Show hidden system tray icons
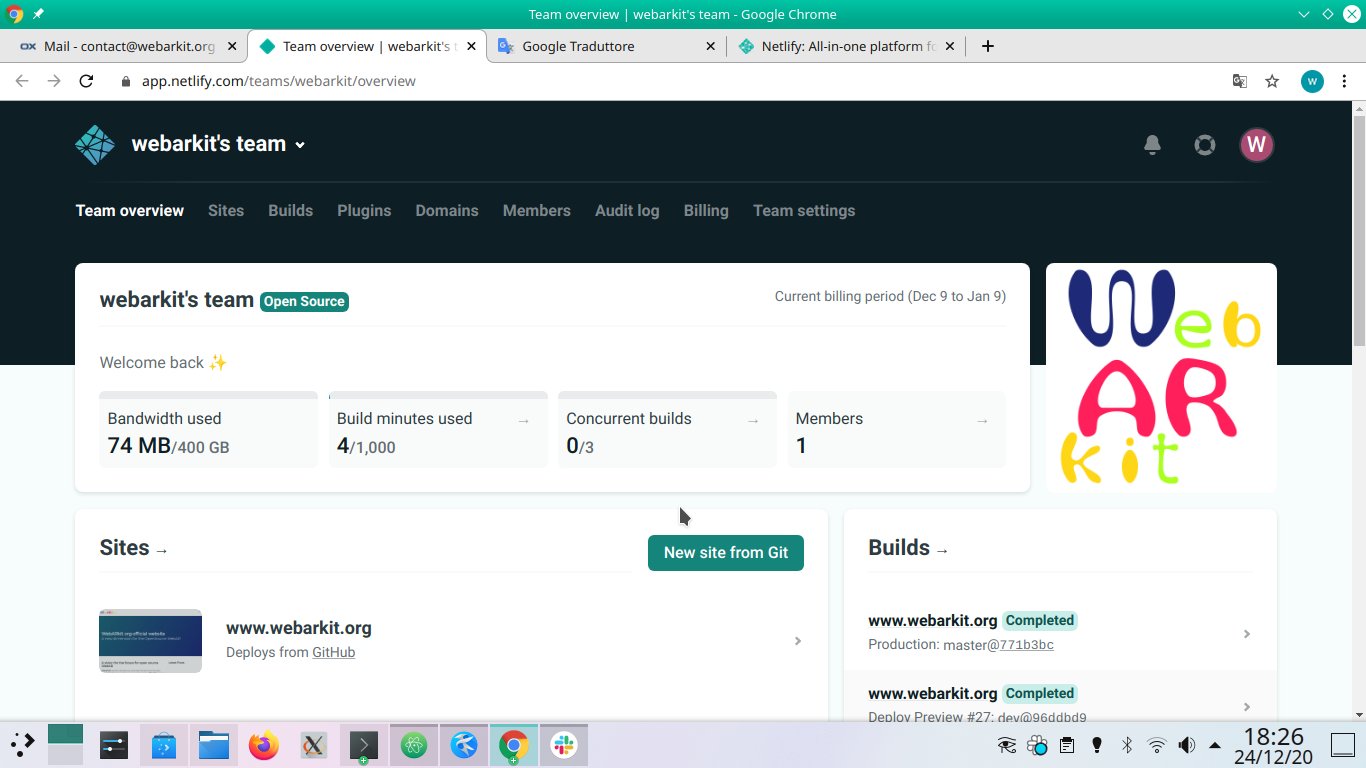The image size is (1366, 768). click(1215, 745)
